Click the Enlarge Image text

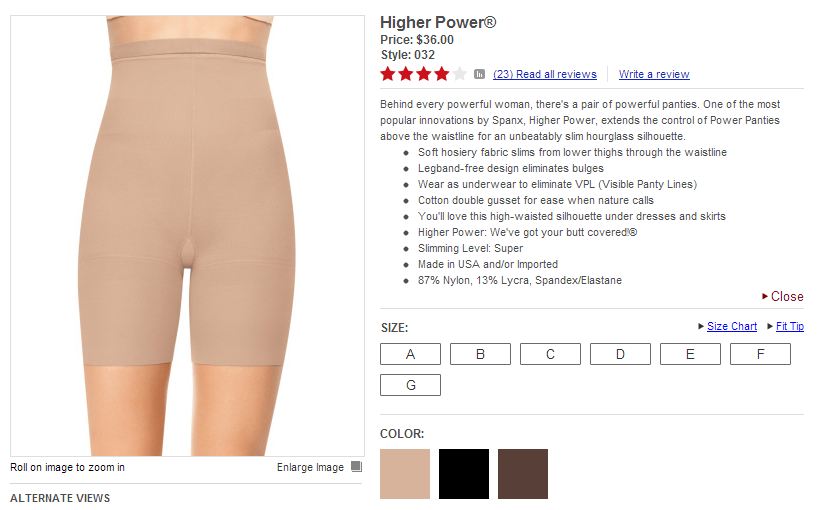point(310,467)
